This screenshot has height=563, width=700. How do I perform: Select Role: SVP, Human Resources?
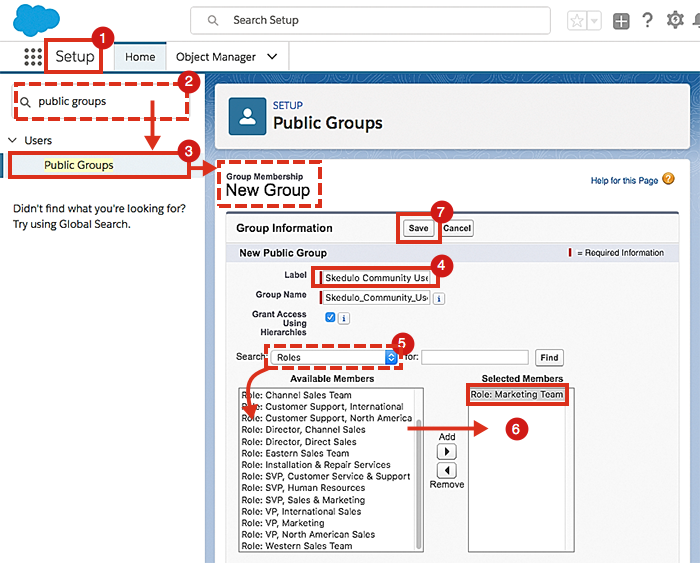click(x=303, y=488)
